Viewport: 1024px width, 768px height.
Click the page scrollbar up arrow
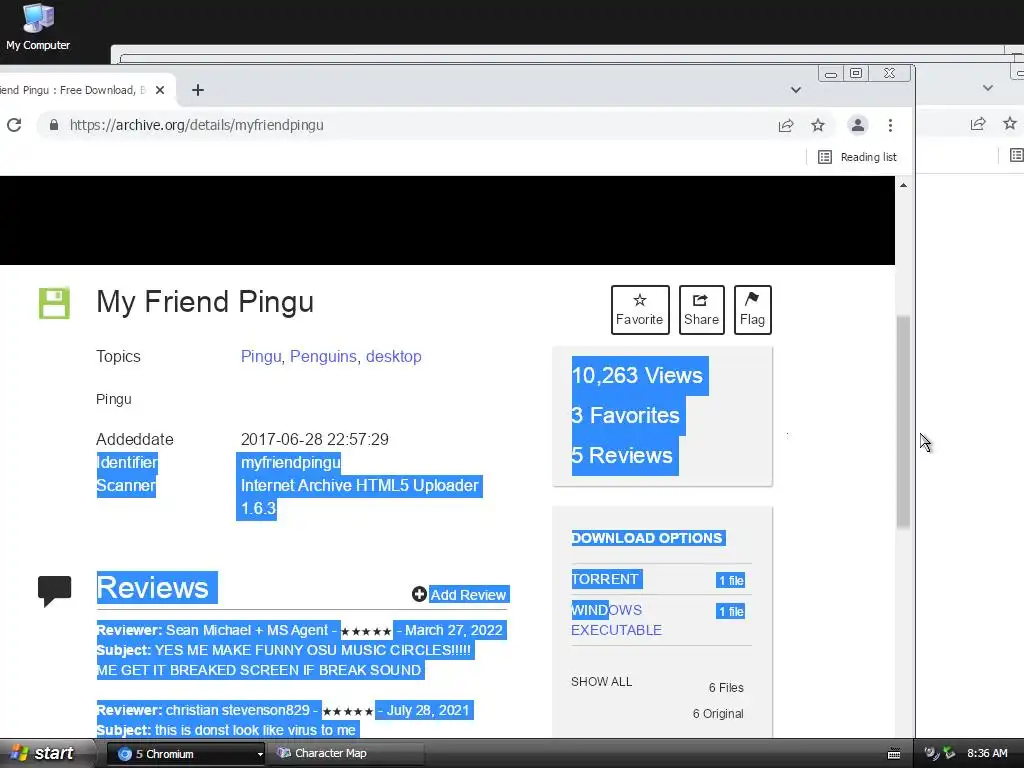tap(903, 185)
